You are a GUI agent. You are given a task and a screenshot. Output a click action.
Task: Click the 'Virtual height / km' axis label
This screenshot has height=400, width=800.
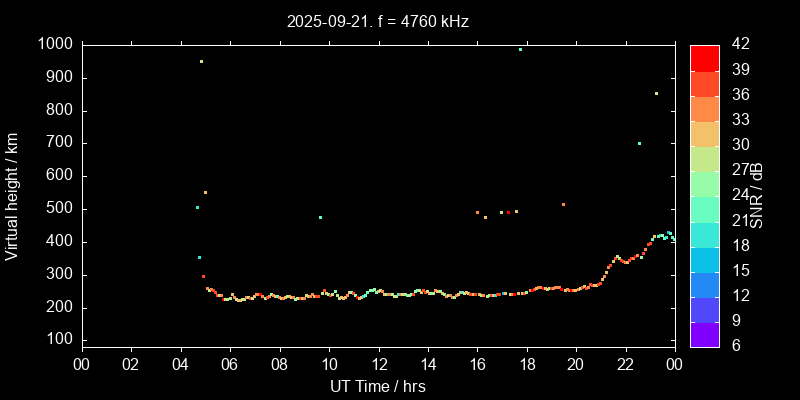point(12,196)
